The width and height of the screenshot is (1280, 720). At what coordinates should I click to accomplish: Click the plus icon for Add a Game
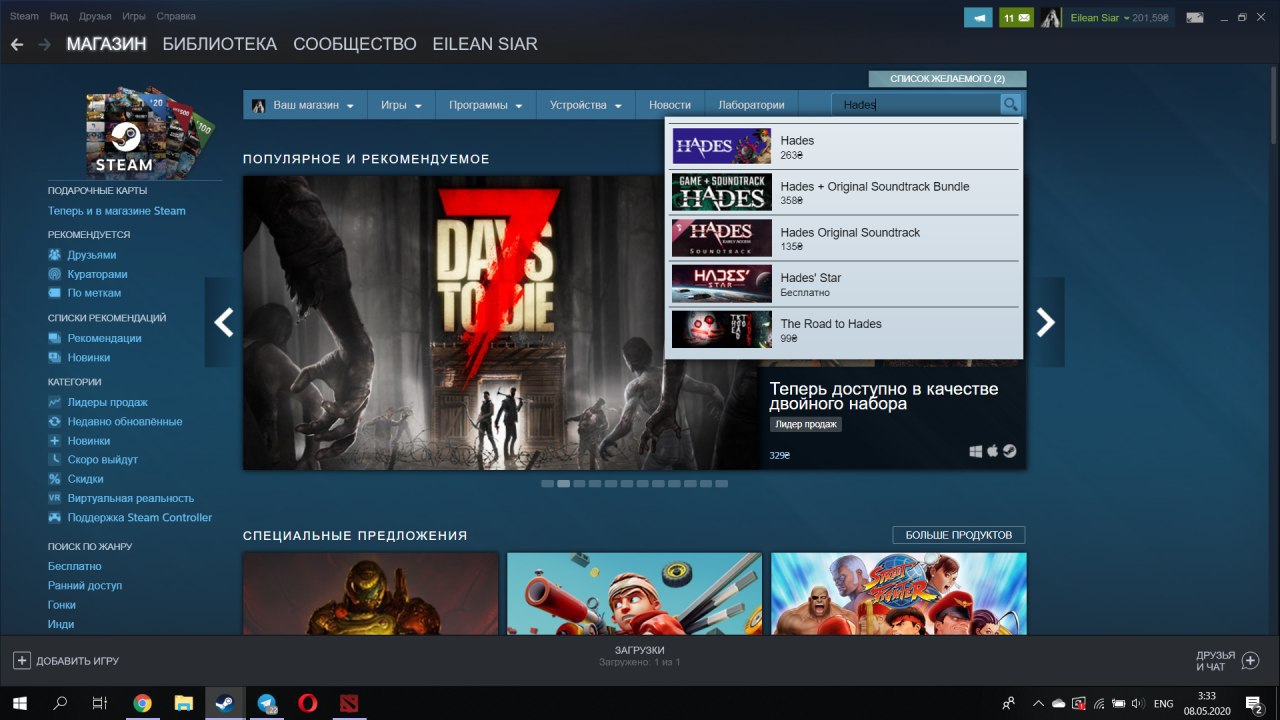point(22,660)
